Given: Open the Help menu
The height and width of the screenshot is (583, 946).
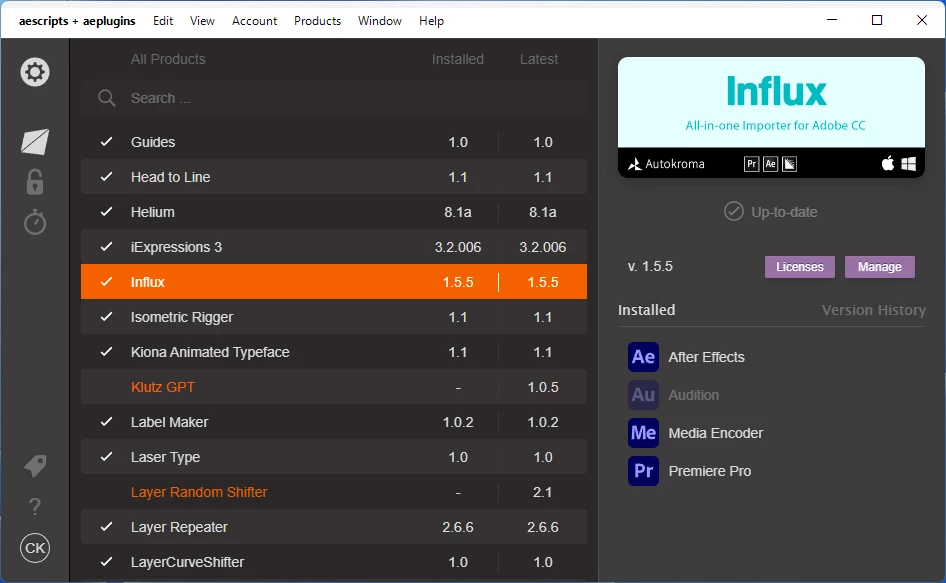Looking at the screenshot, I should point(431,21).
